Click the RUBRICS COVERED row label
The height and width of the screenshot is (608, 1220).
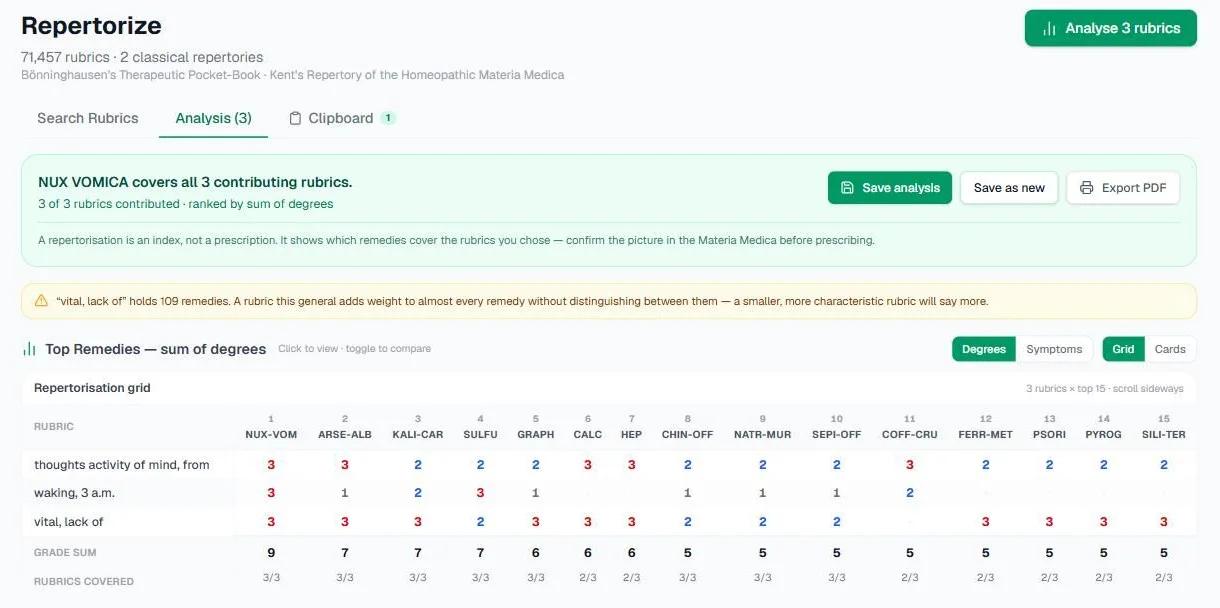(84, 582)
